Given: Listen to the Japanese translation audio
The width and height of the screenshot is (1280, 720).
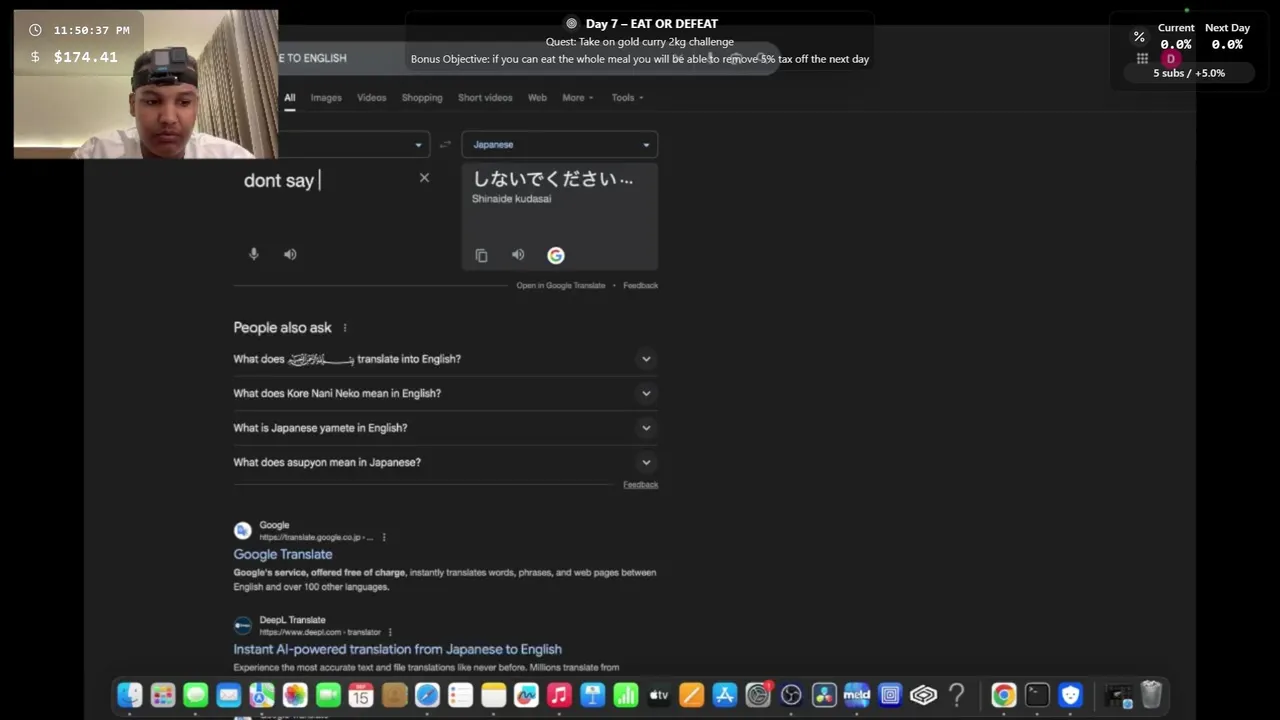Looking at the screenshot, I should pyautogui.click(x=518, y=255).
